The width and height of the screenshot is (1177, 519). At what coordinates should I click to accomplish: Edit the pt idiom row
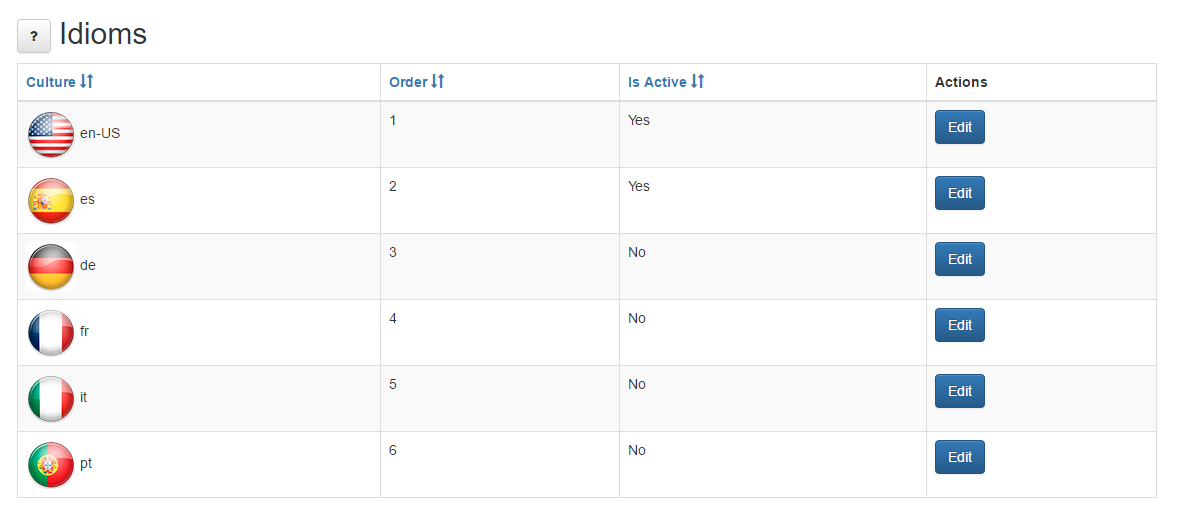pos(959,457)
